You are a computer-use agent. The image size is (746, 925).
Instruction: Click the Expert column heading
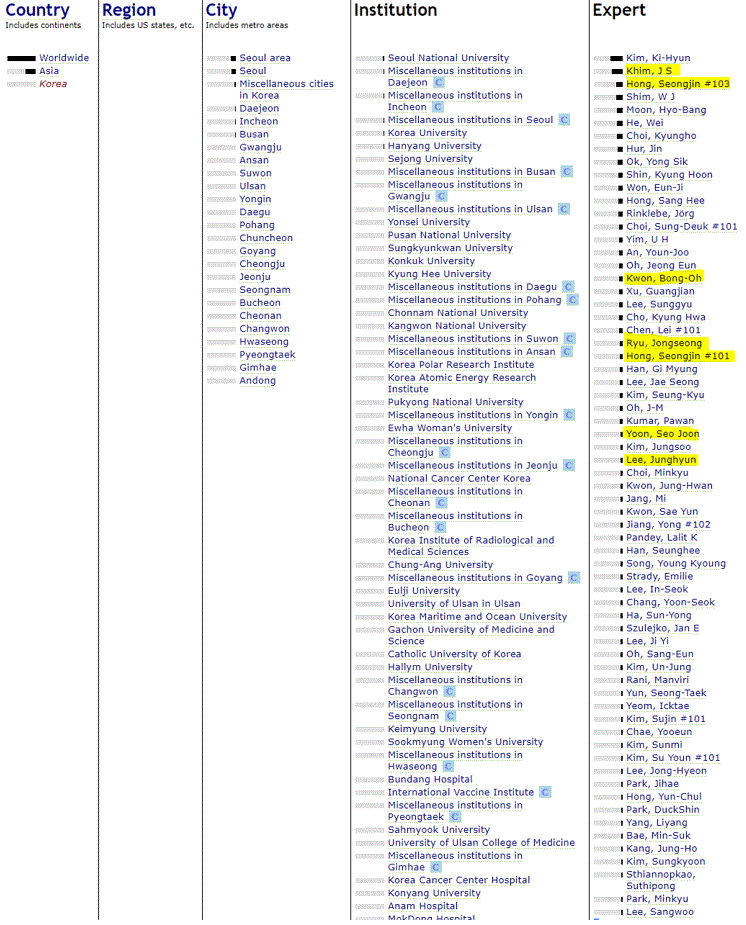click(x=619, y=11)
